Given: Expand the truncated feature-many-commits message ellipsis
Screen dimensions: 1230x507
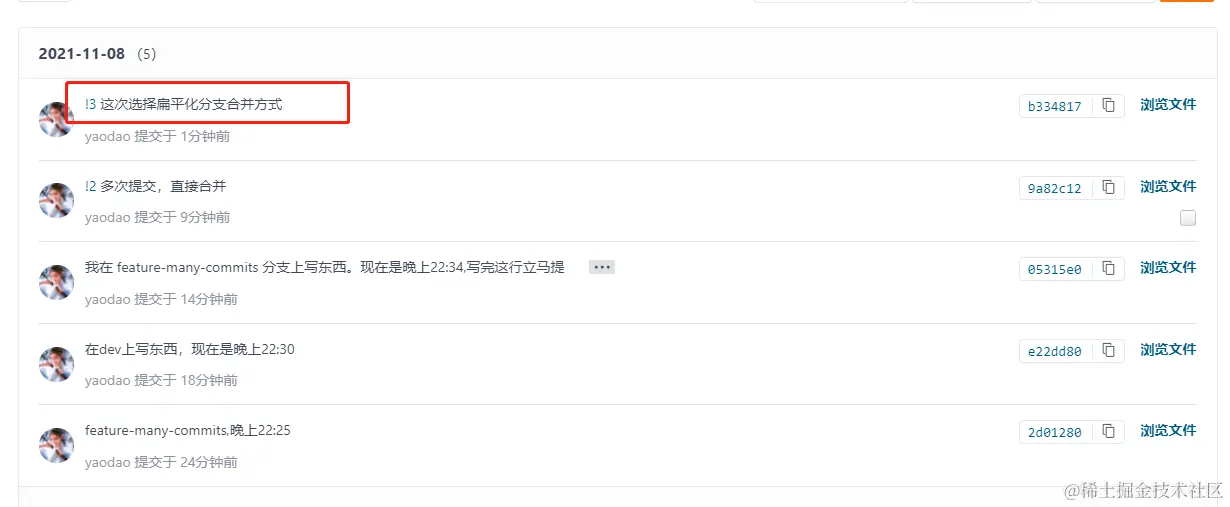Looking at the screenshot, I should pyautogui.click(x=602, y=267).
